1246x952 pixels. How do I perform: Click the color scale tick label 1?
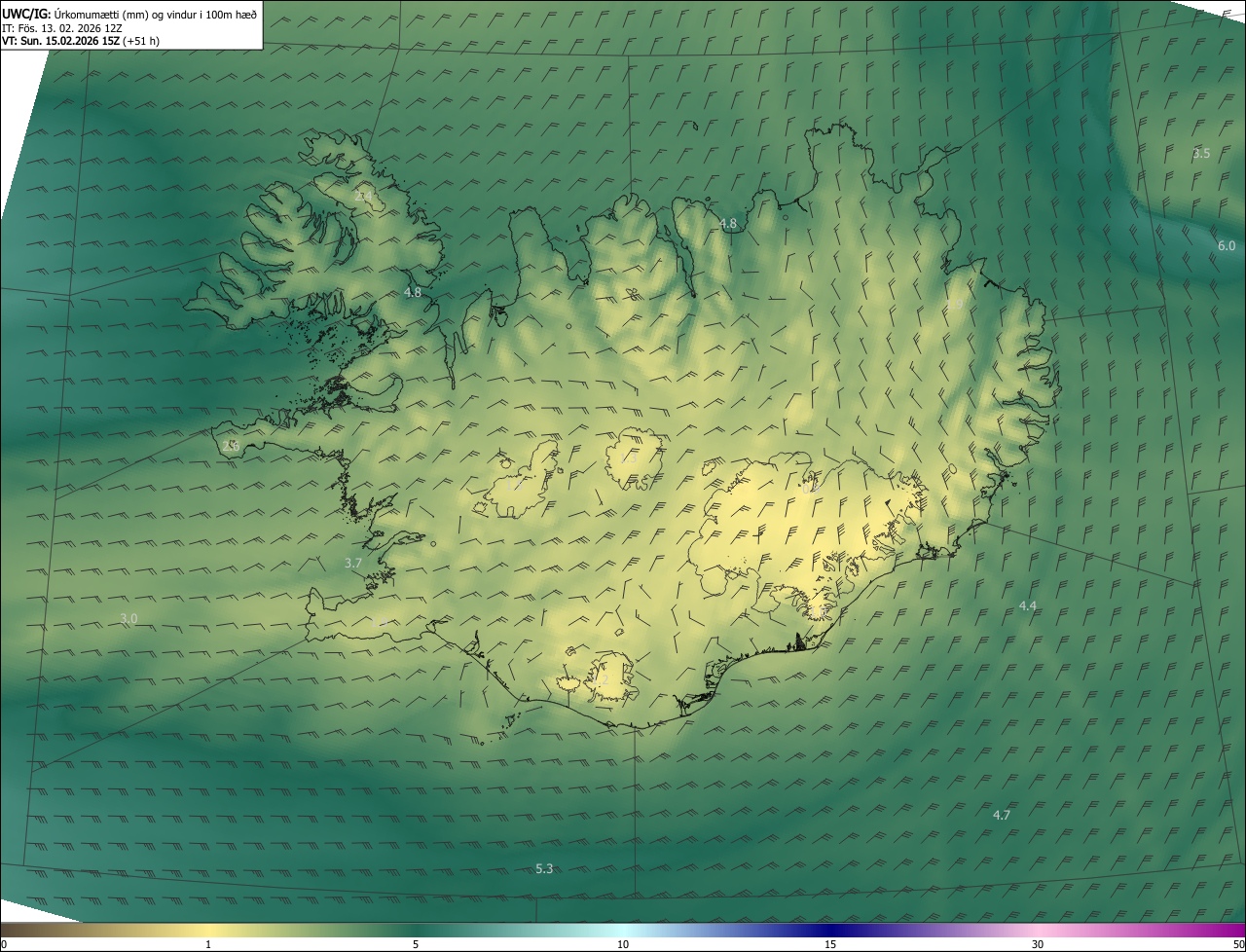click(x=208, y=945)
